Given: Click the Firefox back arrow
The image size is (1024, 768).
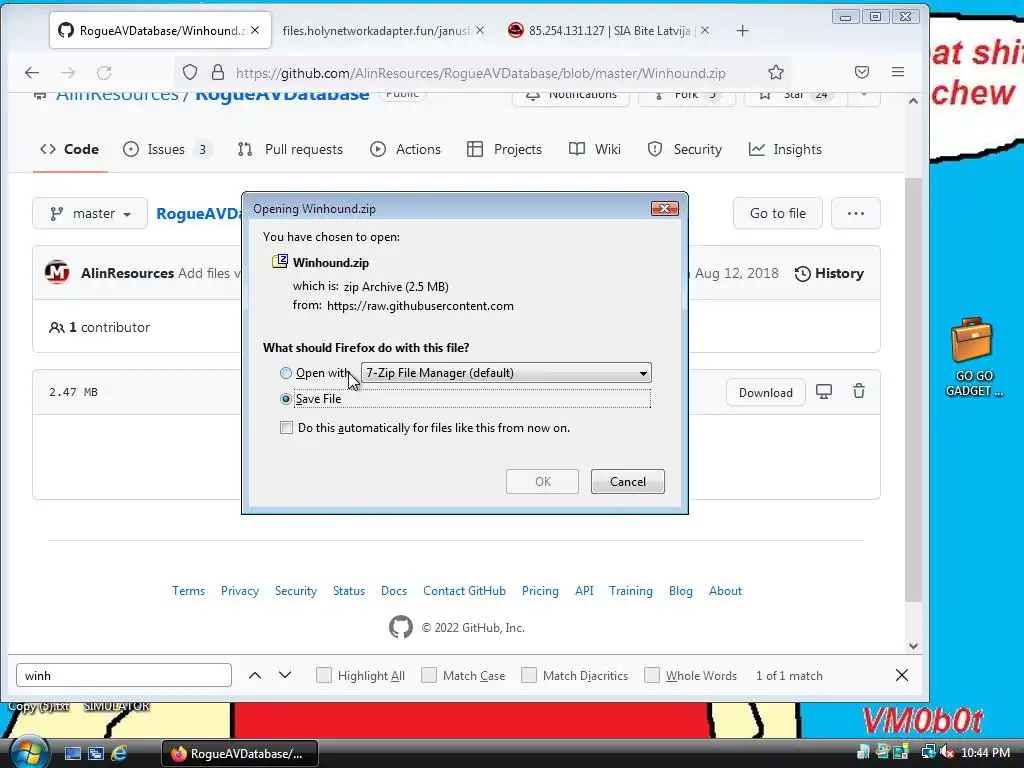Looking at the screenshot, I should coord(32,72).
